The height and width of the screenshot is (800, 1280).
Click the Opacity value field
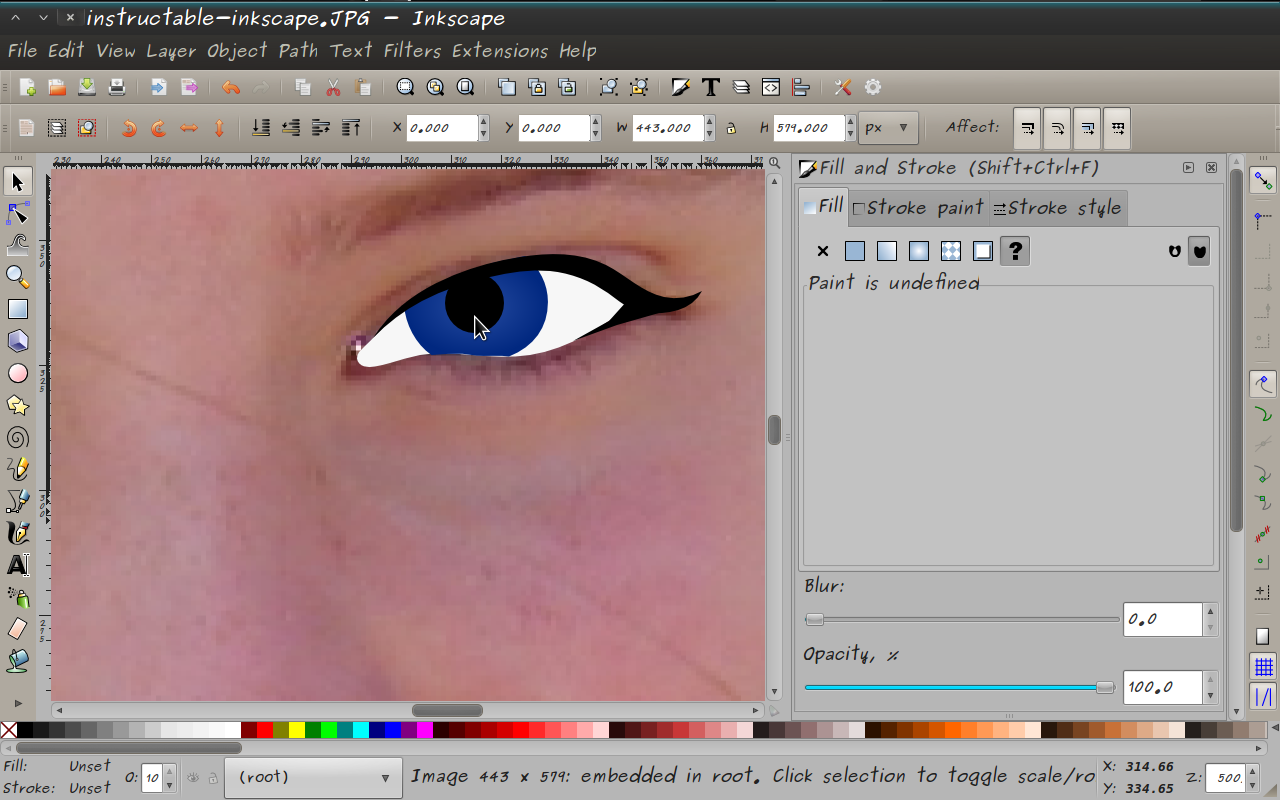click(x=1163, y=687)
